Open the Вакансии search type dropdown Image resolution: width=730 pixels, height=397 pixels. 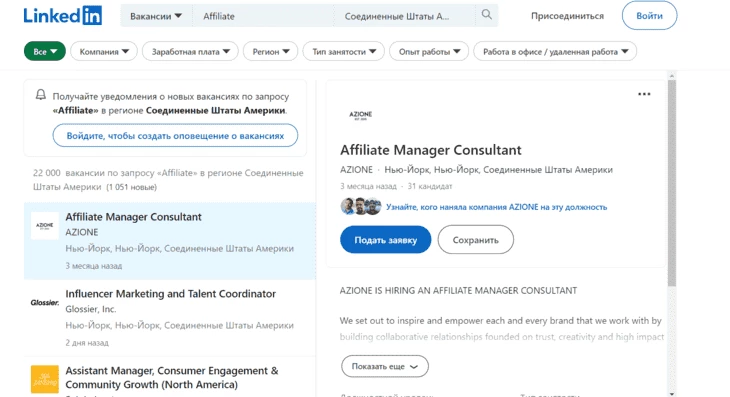pyautogui.click(x=156, y=16)
